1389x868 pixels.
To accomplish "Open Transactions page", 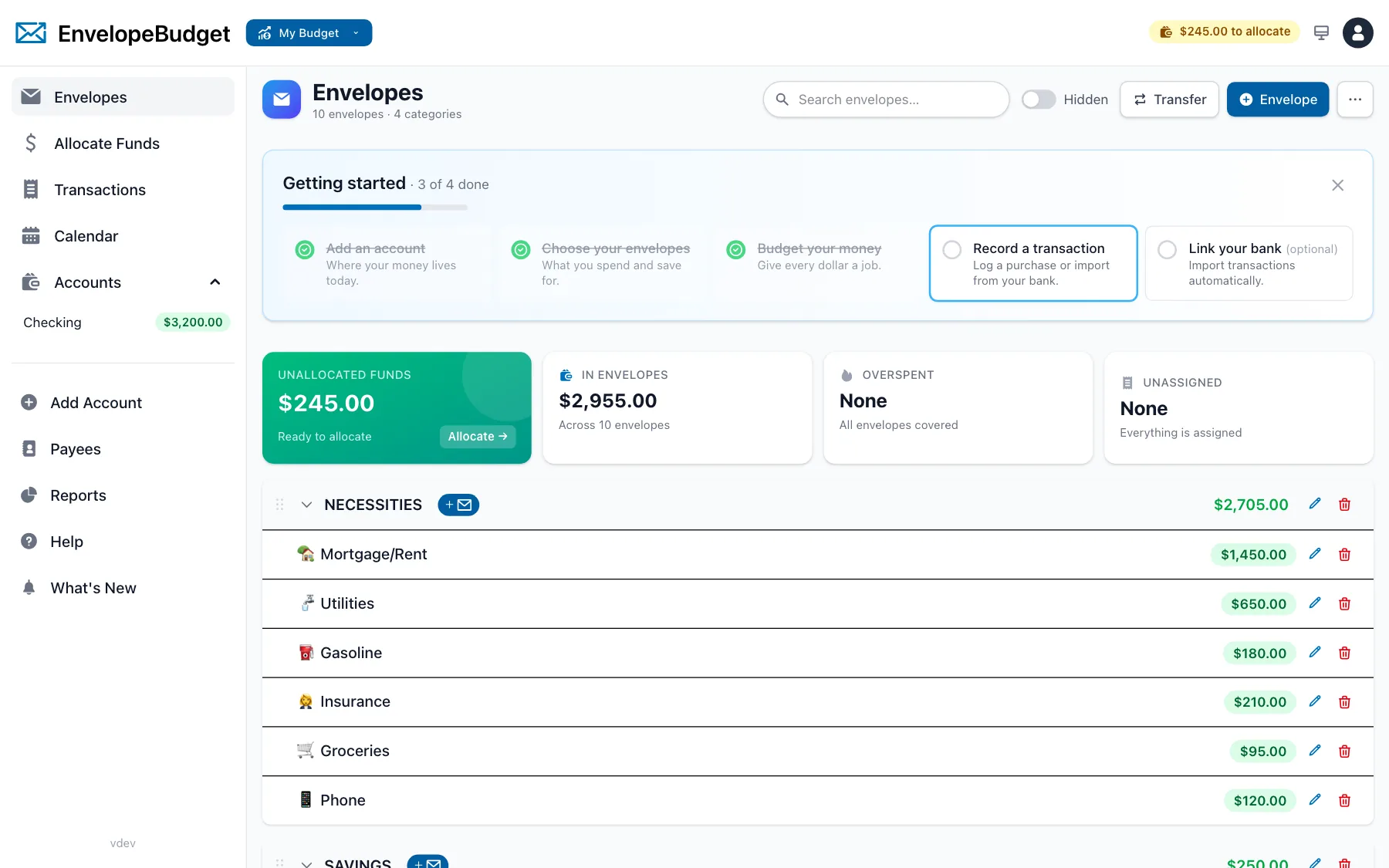I will pyautogui.click(x=123, y=189).
